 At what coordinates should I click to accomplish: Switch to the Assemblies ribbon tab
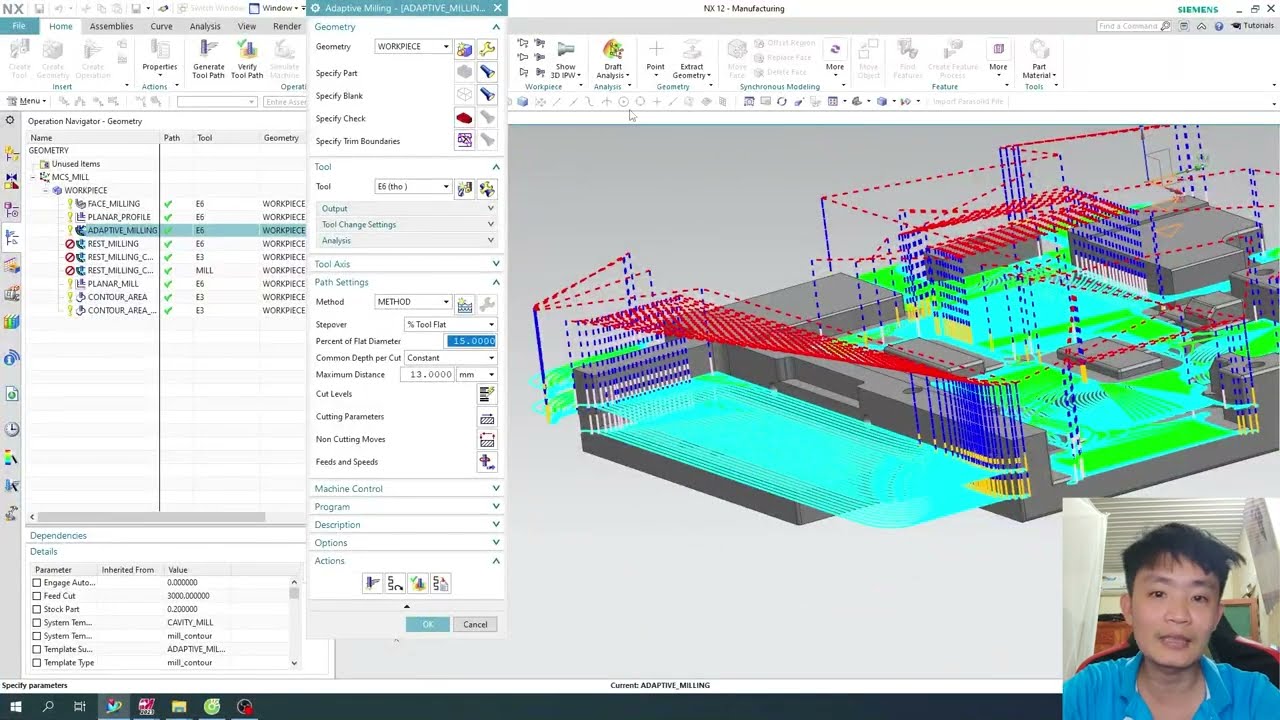(111, 26)
